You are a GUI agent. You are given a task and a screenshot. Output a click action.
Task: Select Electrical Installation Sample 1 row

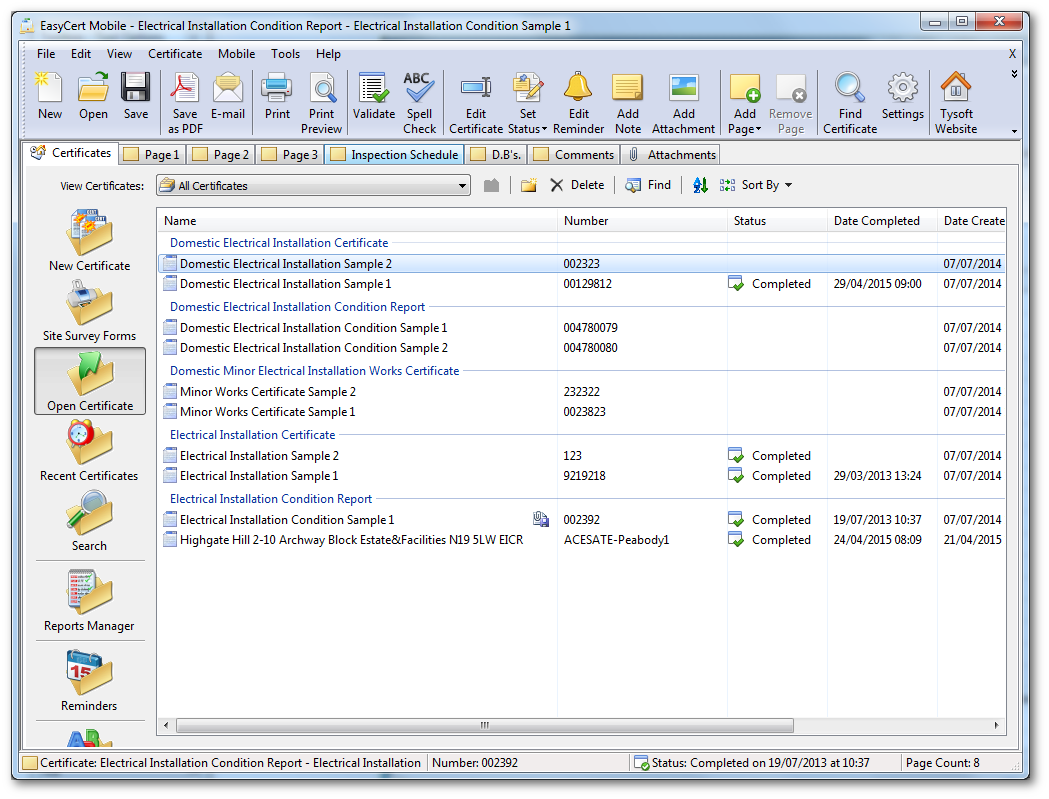[581, 476]
